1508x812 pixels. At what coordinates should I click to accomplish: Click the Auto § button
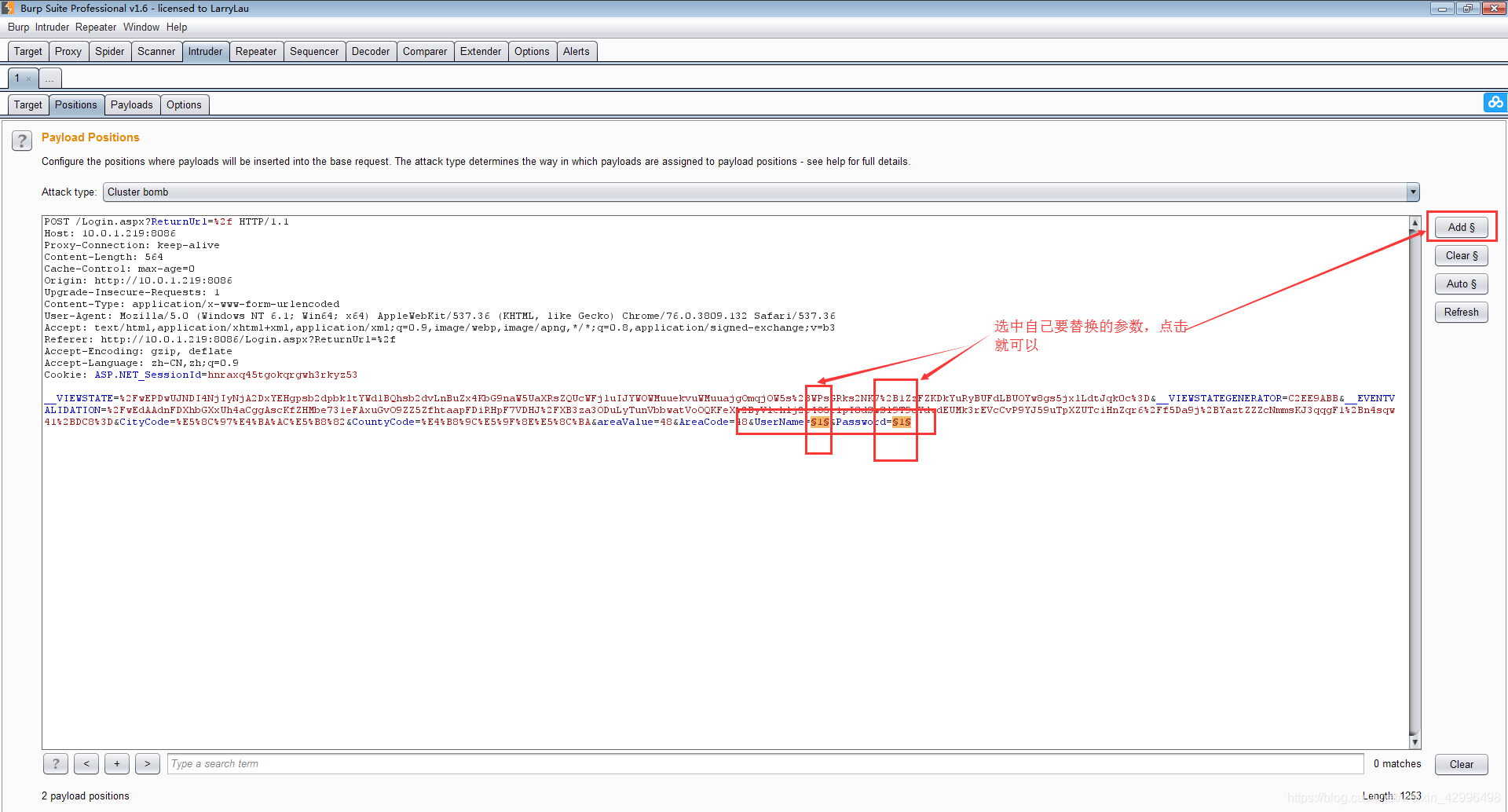coord(1462,283)
